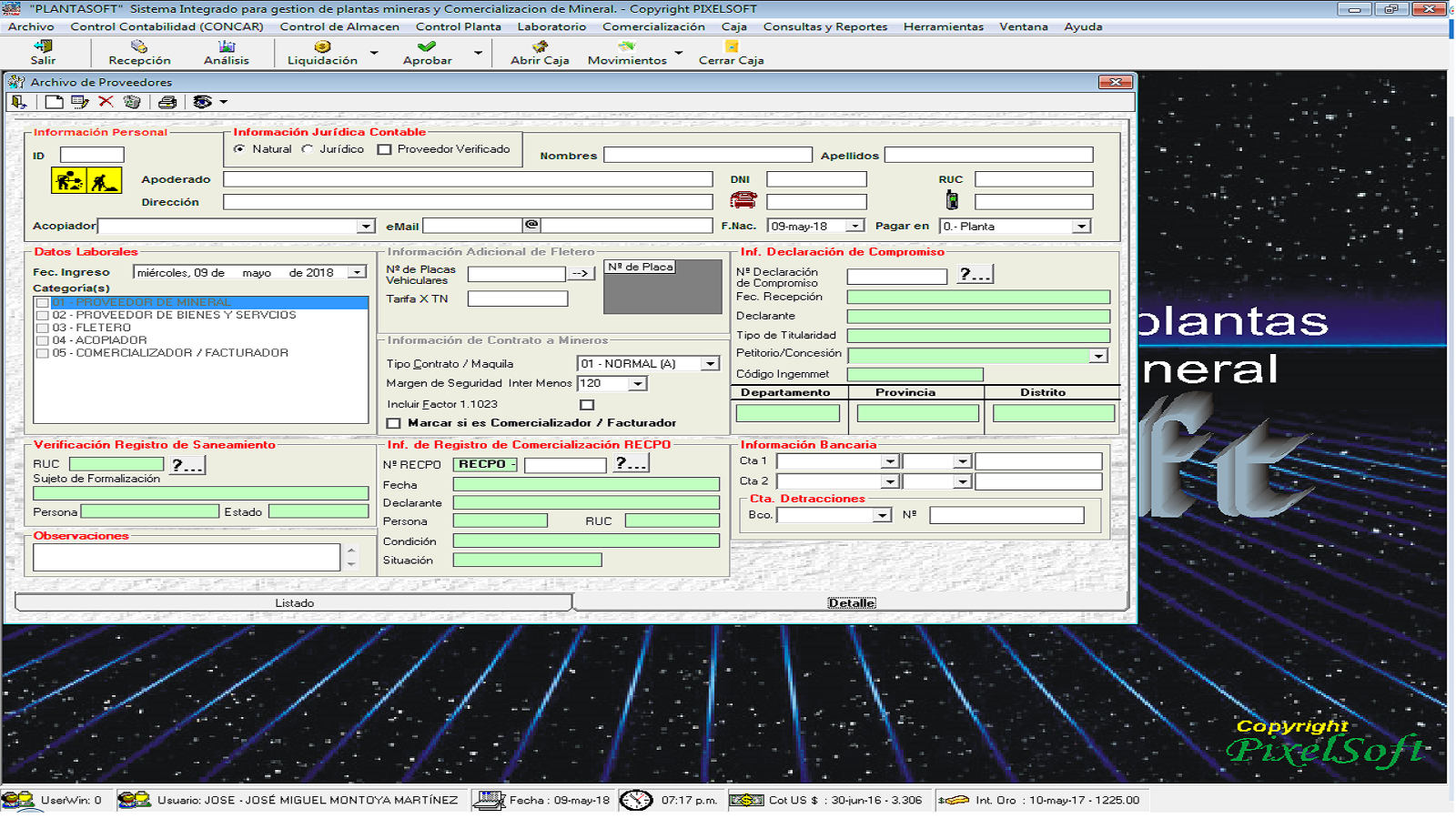Open the Comercialización menu
Screen dimensions: 1456x819
pyautogui.click(x=652, y=26)
